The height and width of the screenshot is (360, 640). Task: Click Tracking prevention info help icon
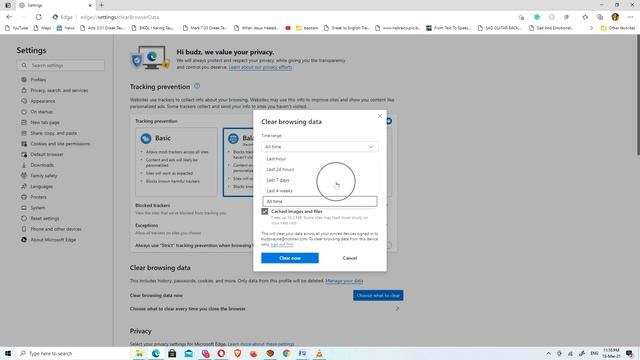point(197,86)
